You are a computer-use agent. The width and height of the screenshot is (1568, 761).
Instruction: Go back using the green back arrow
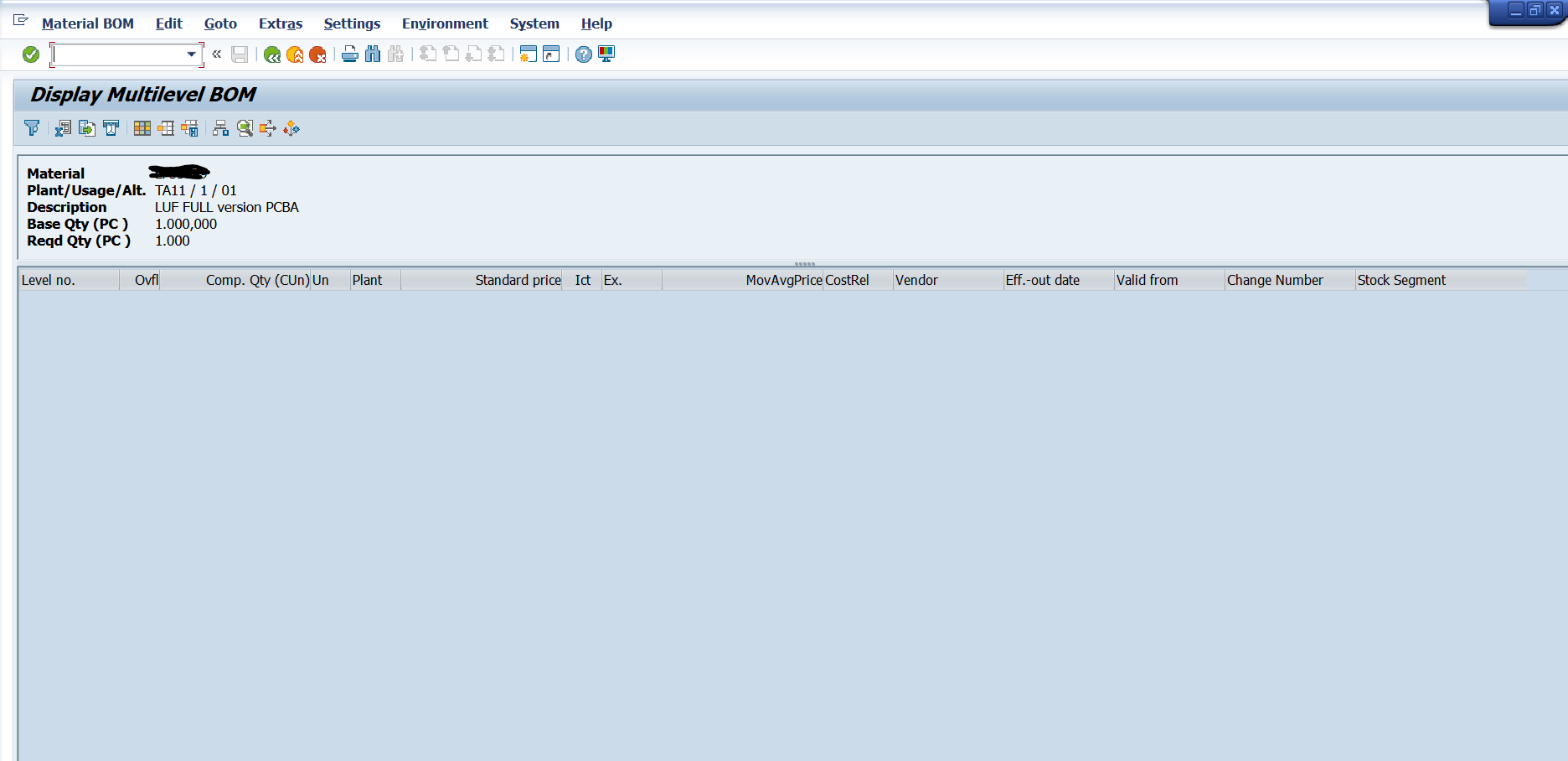tap(271, 54)
